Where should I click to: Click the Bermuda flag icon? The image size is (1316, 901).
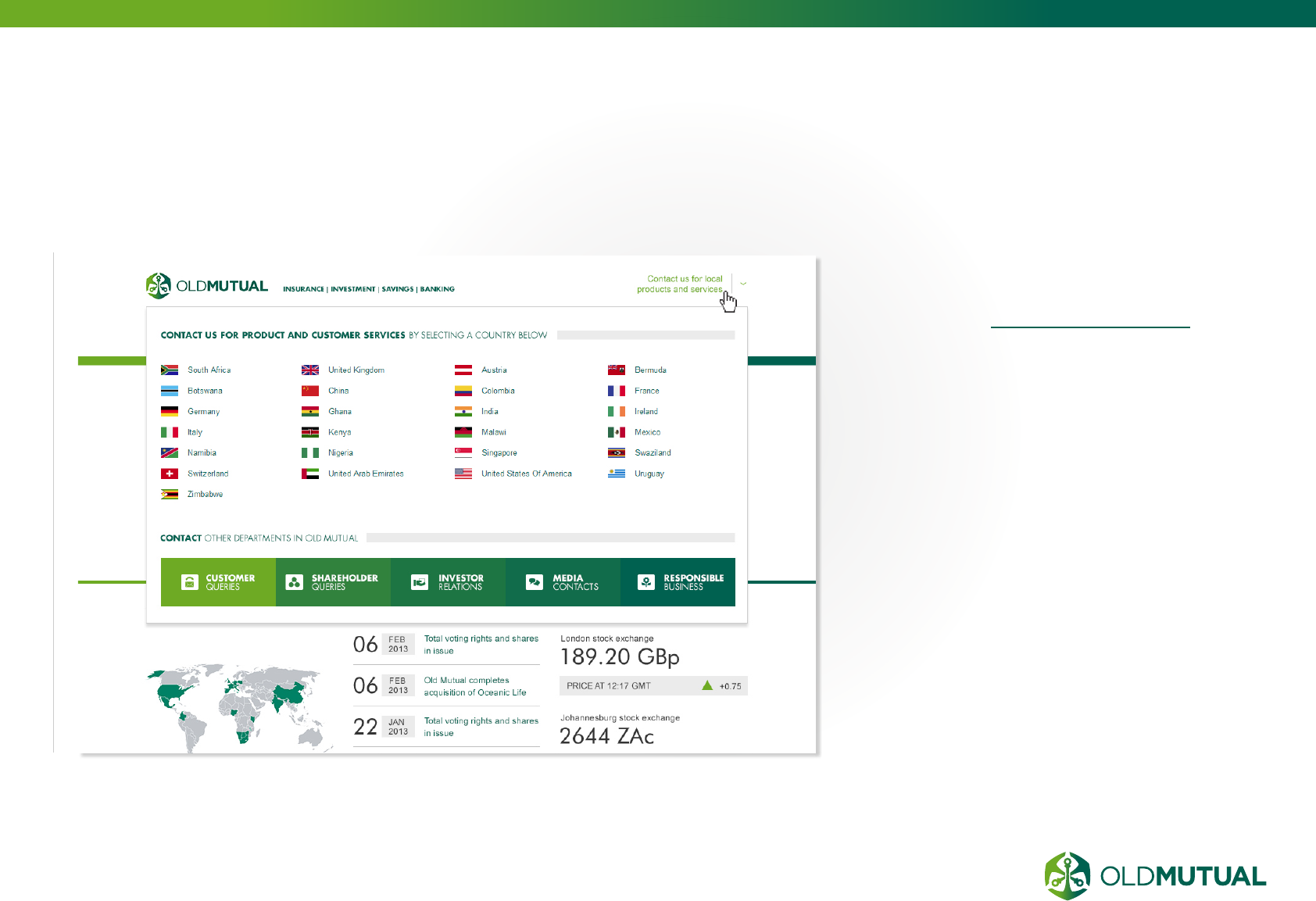click(x=617, y=370)
